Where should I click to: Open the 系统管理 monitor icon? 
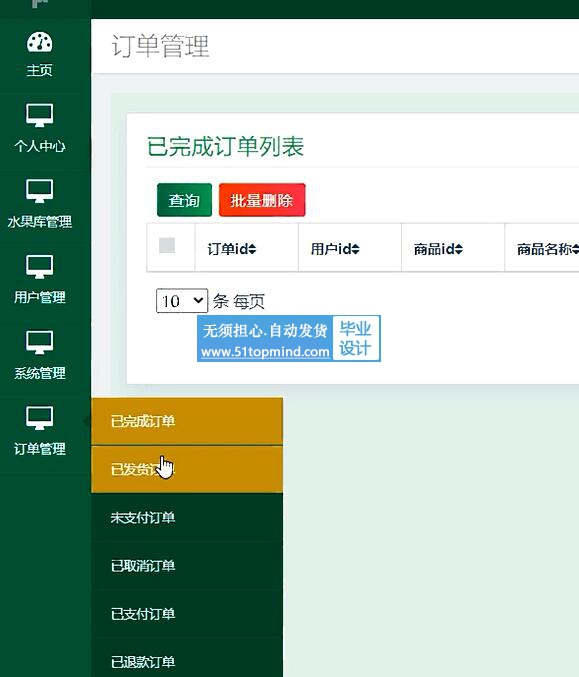click(x=39, y=342)
